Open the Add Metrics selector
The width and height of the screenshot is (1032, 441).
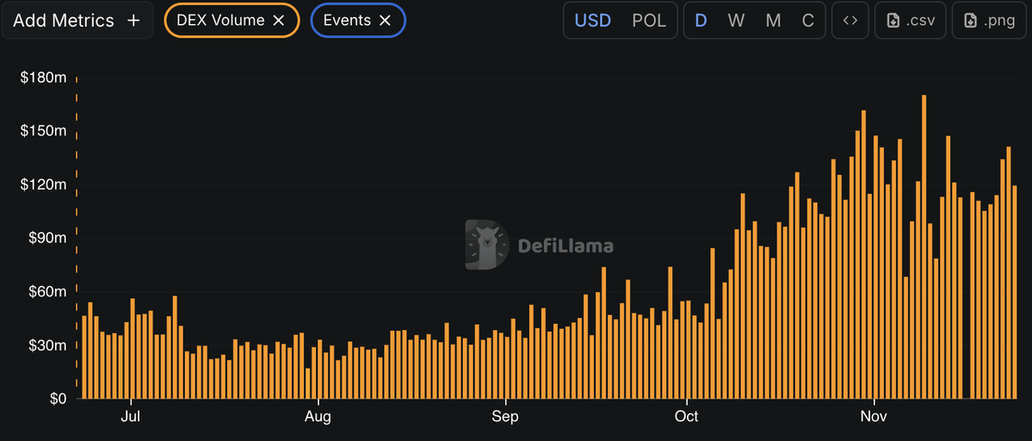(x=76, y=20)
